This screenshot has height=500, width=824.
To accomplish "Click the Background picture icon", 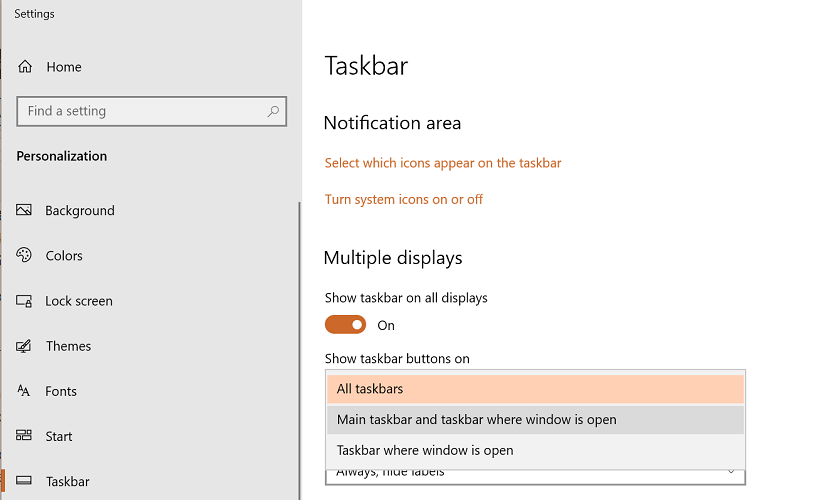I will point(24,211).
